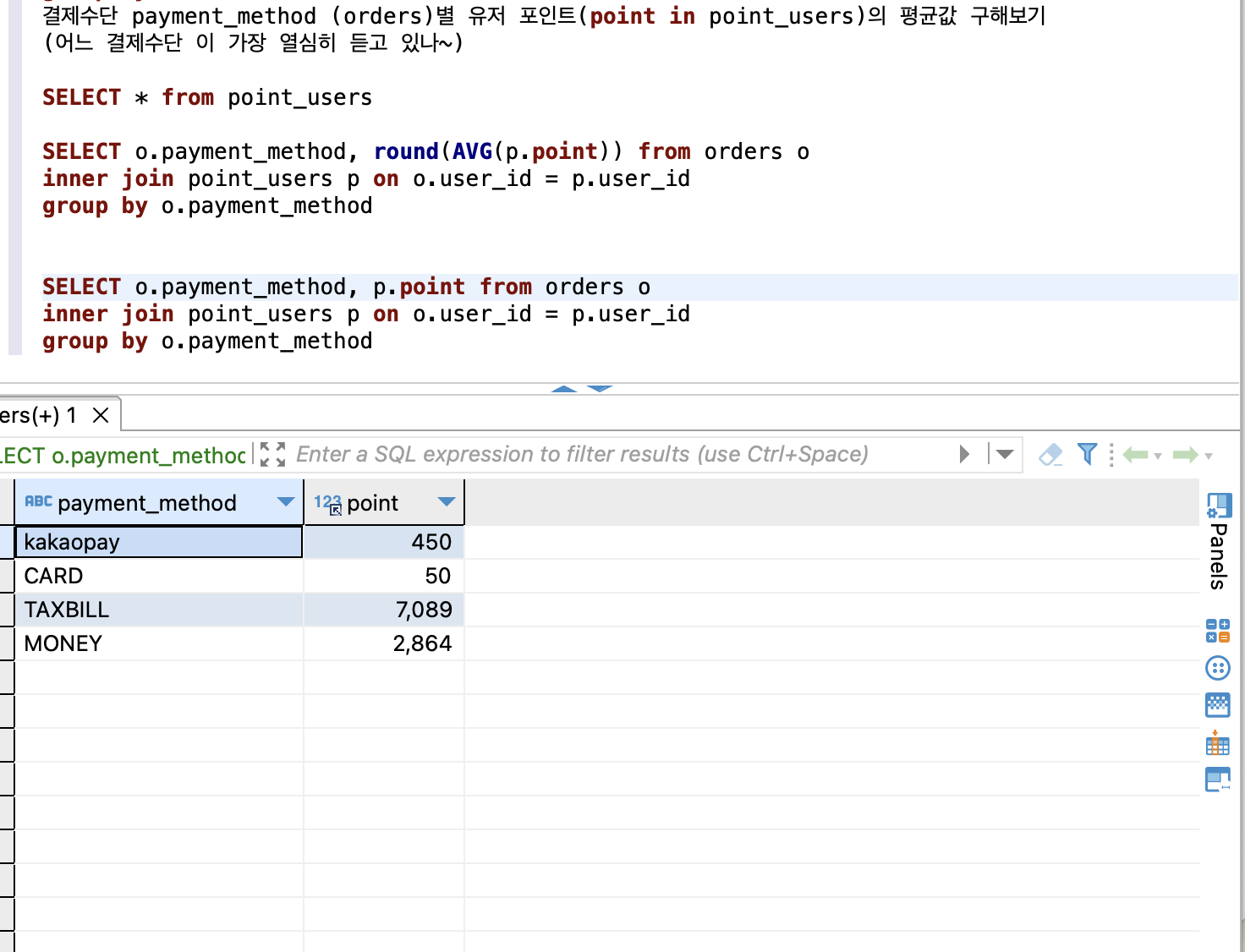The image size is (1245, 952).
Task: Select the 2,864 point value cell
Action: point(384,643)
